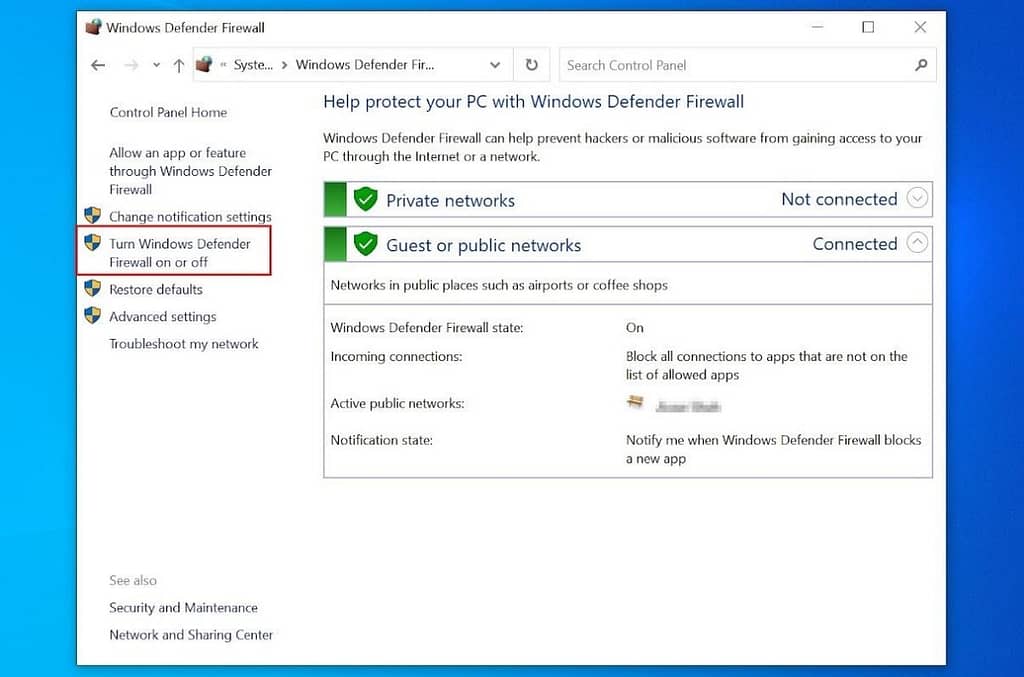This screenshot has width=1024, height=677.
Task: Click the firewall state value 'On'
Action: 634,328
